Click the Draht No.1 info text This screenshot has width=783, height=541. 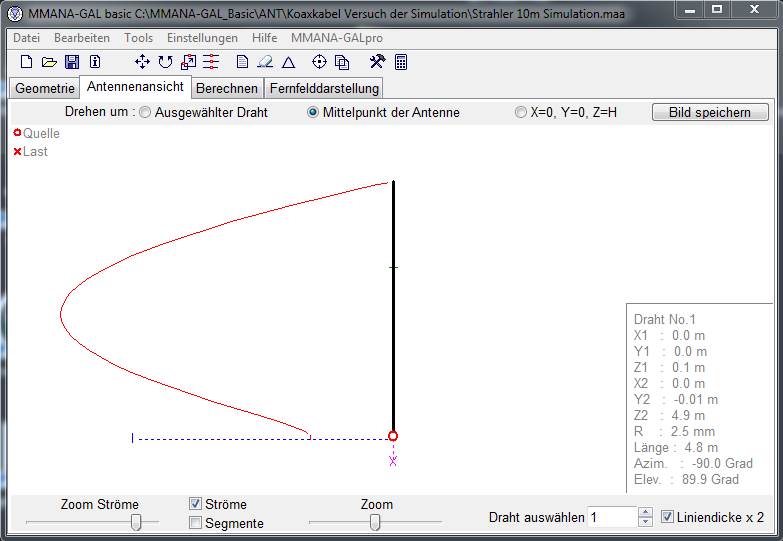coord(665,319)
